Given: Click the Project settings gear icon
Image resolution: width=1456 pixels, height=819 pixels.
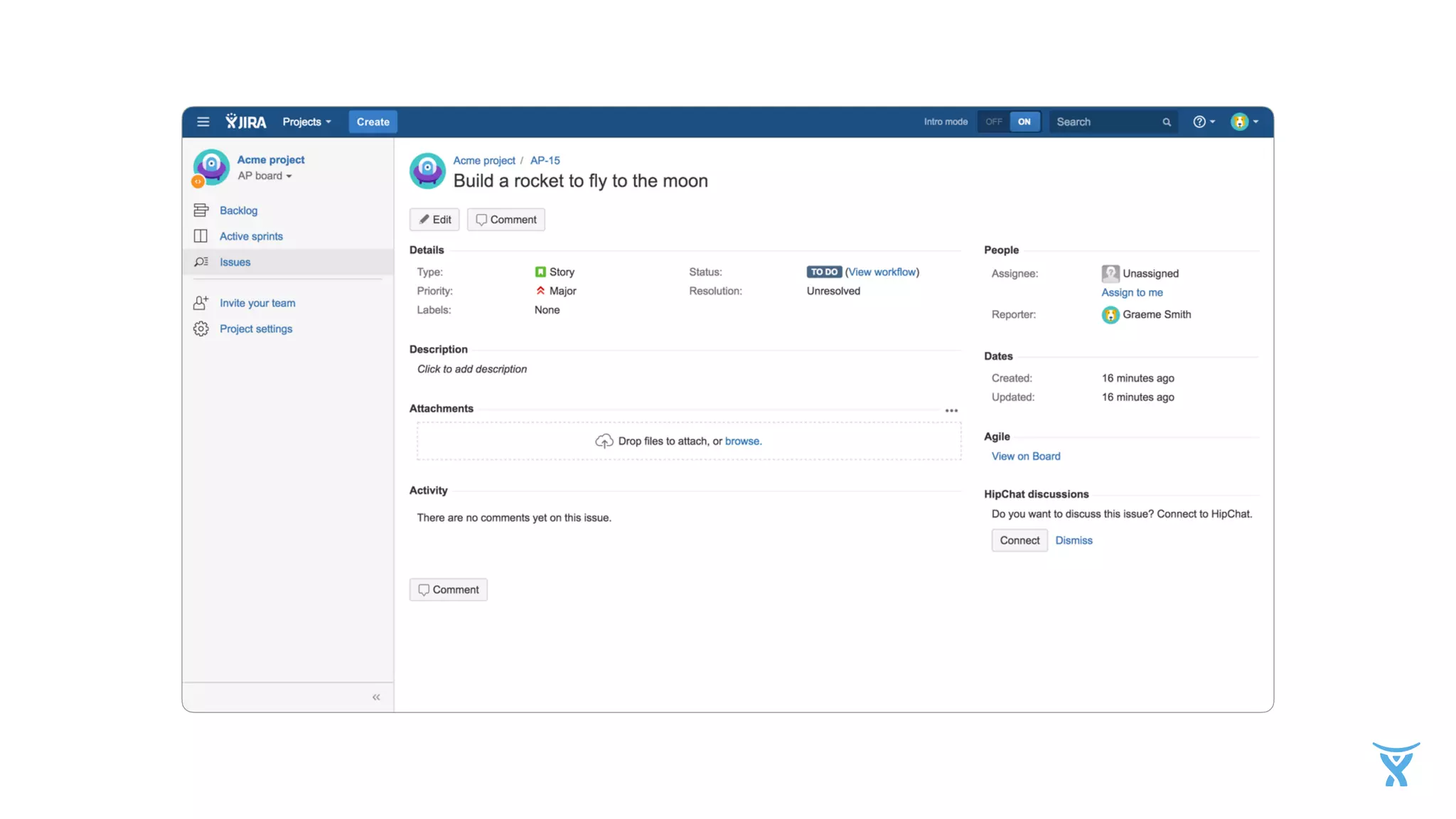Looking at the screenshot, I should click(x=201, y=328).
